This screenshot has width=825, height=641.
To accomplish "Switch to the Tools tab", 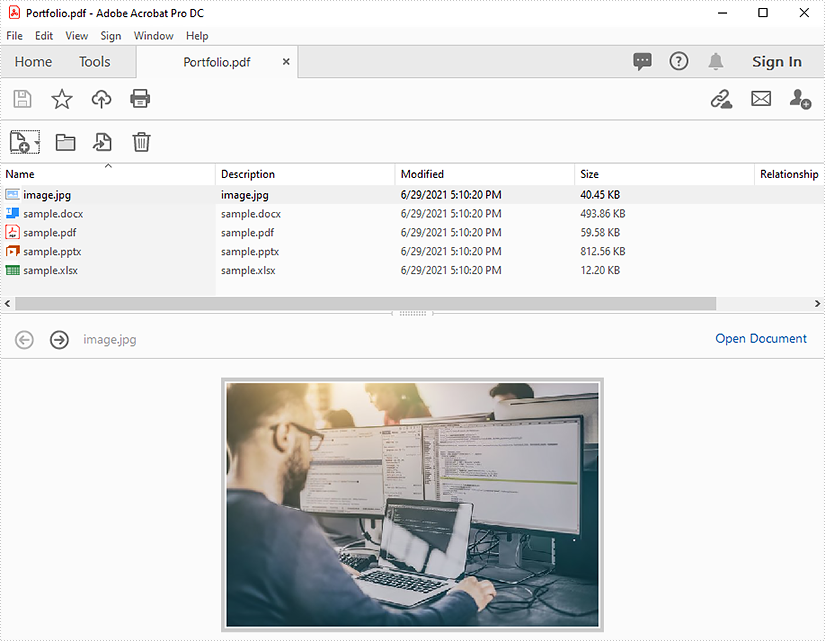I will [95, 62].
